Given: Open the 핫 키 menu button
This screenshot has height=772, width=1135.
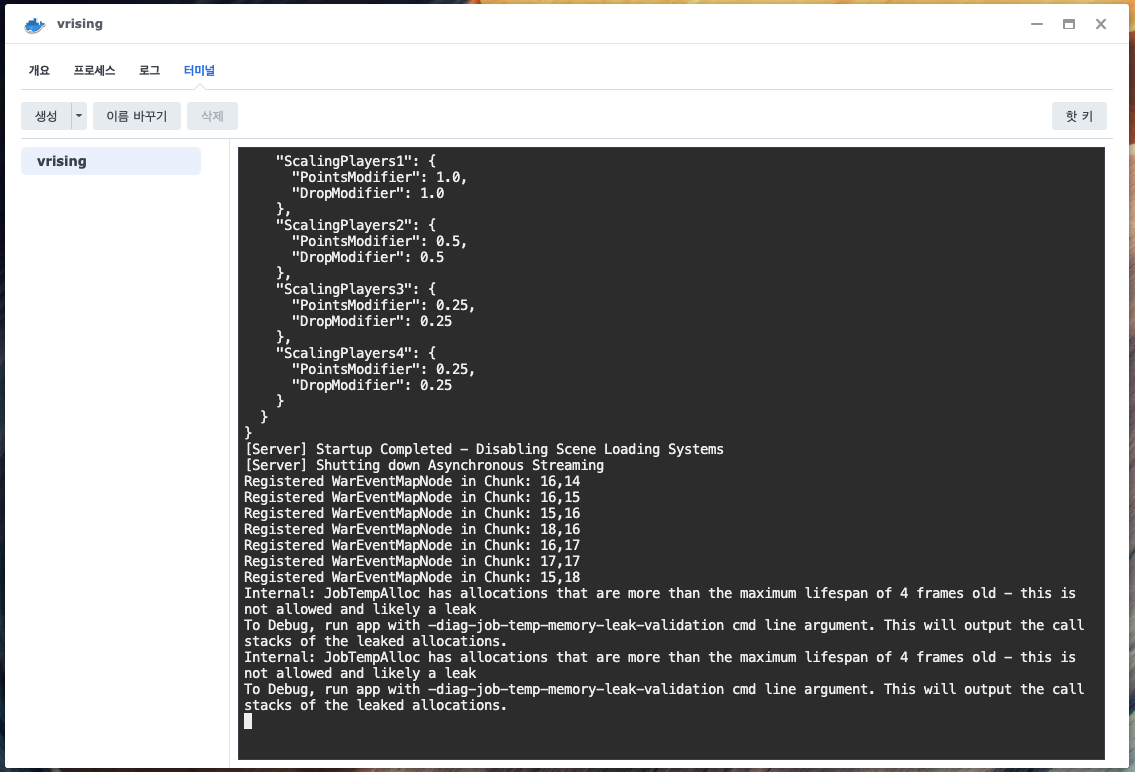Looking at the screenshot, I should (1079, 116).
